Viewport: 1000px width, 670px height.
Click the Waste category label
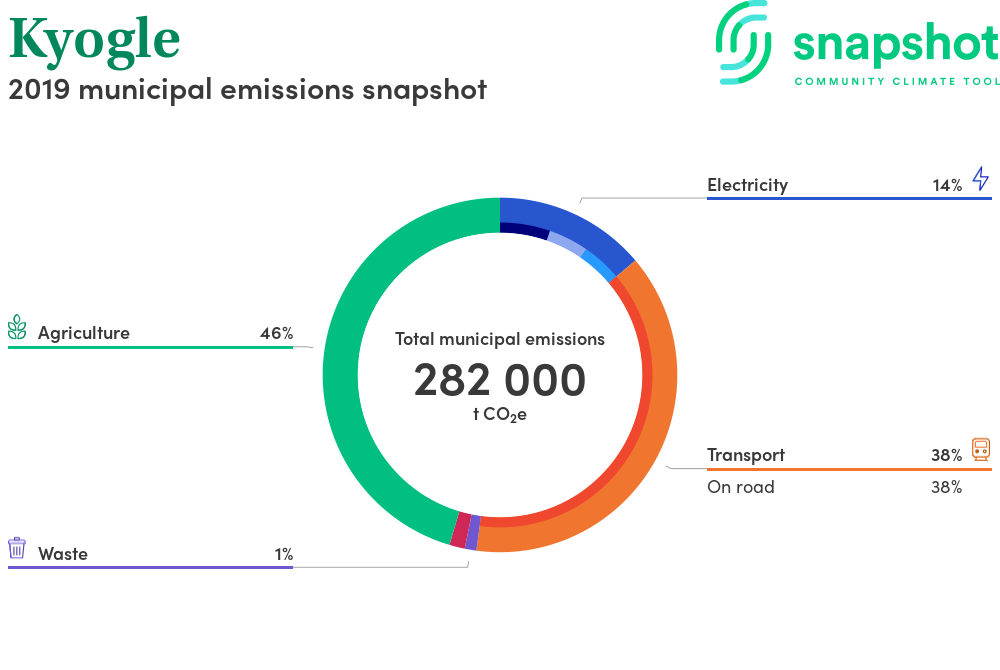[62, 554]
